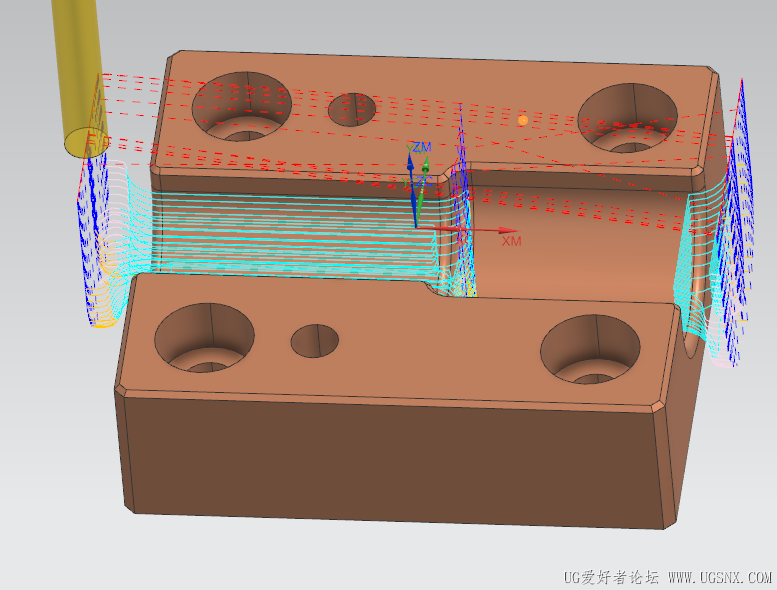Select the front vertical face of the block
The height and width of the screenshot is (590, 777).
[x=394, y=461]
